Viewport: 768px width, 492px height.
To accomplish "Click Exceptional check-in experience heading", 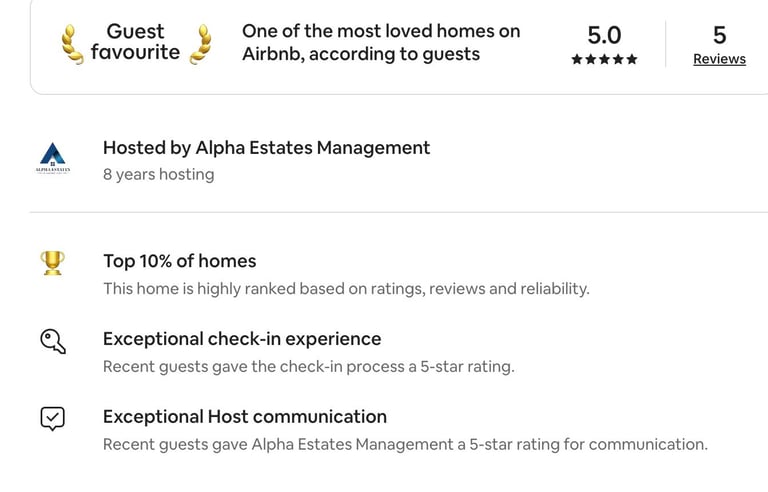I will pyautogui.click(x=242, y=339).
